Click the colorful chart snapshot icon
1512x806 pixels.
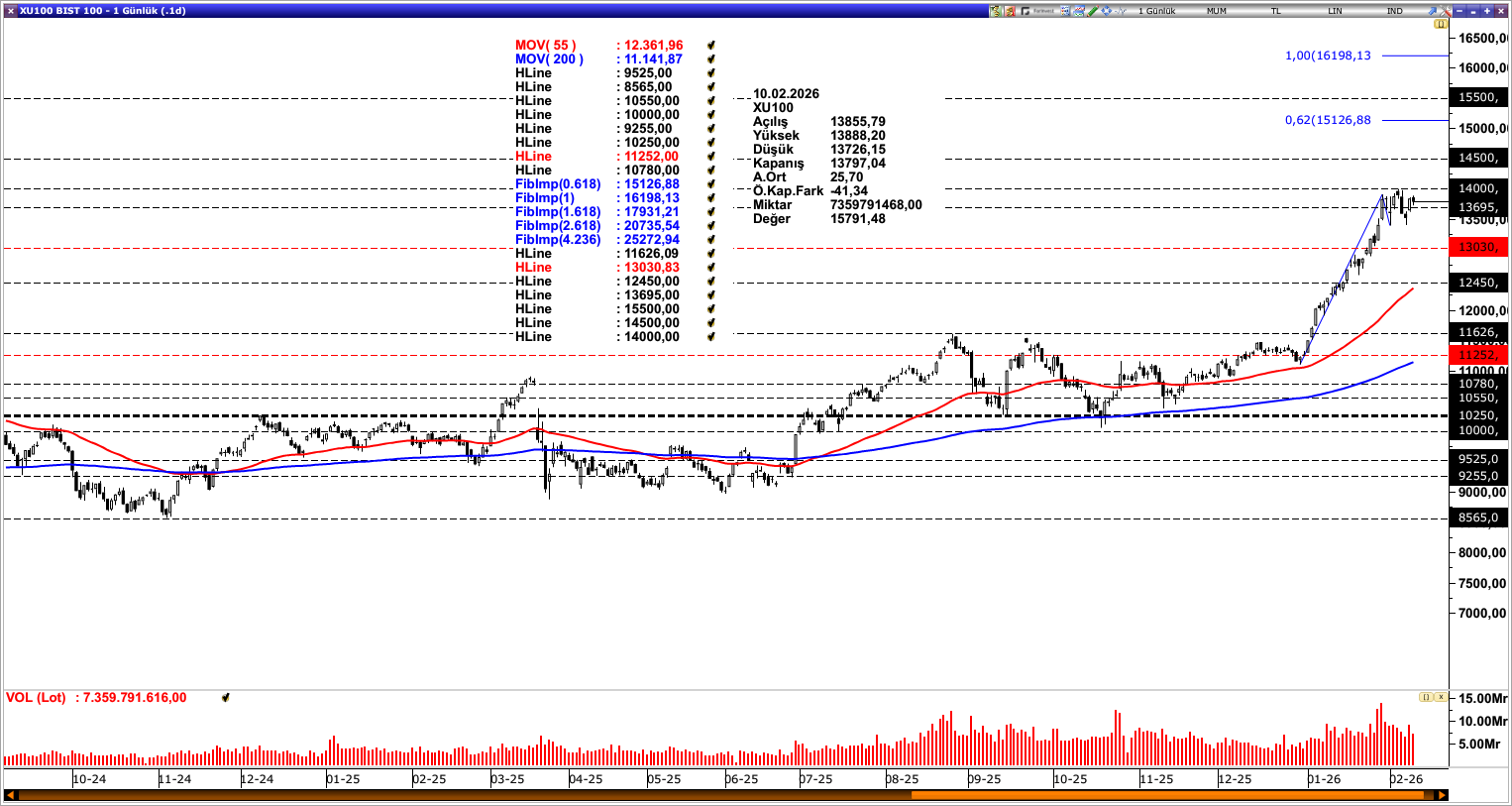1078,10
